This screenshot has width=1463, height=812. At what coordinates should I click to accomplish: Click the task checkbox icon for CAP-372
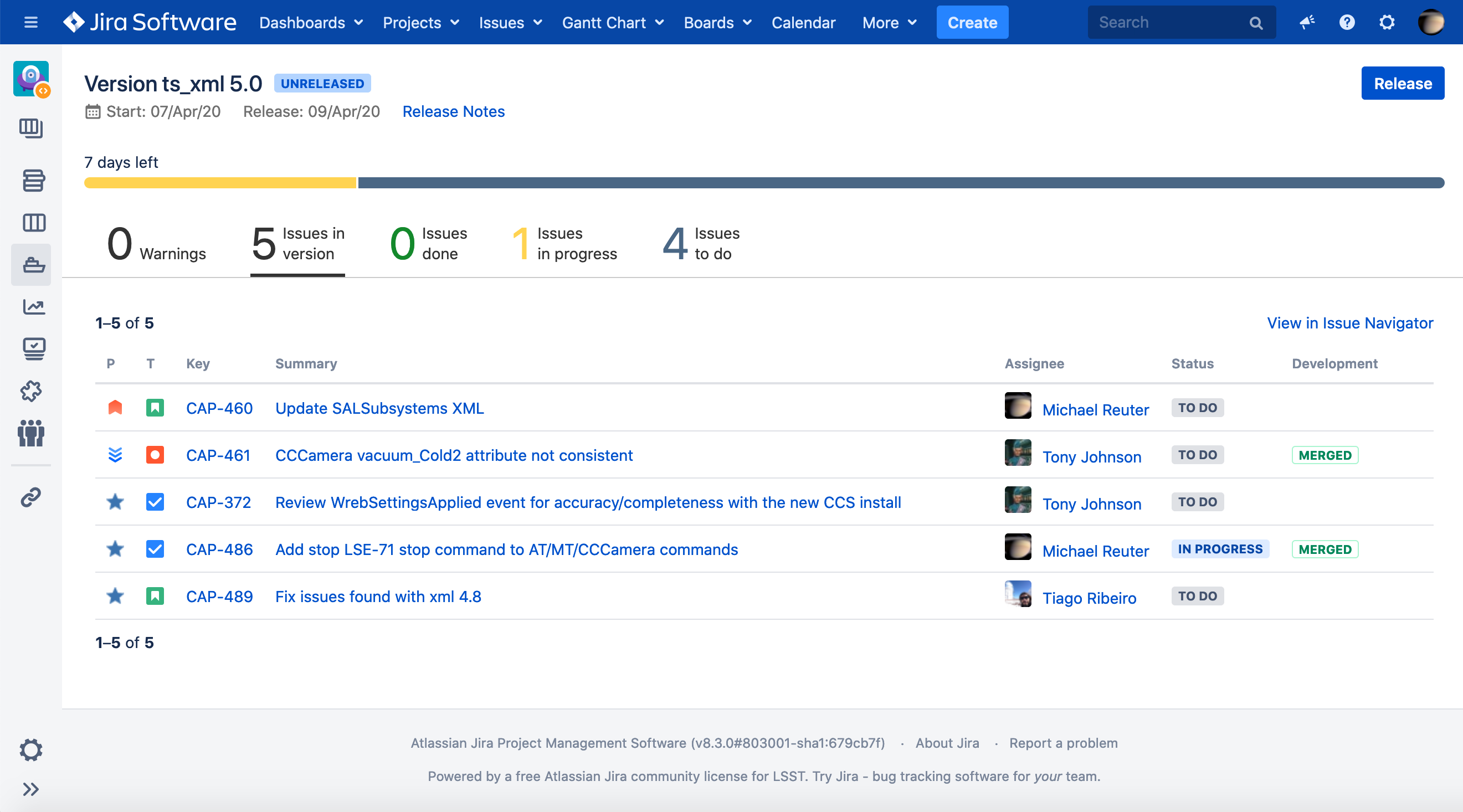(155, 502)
